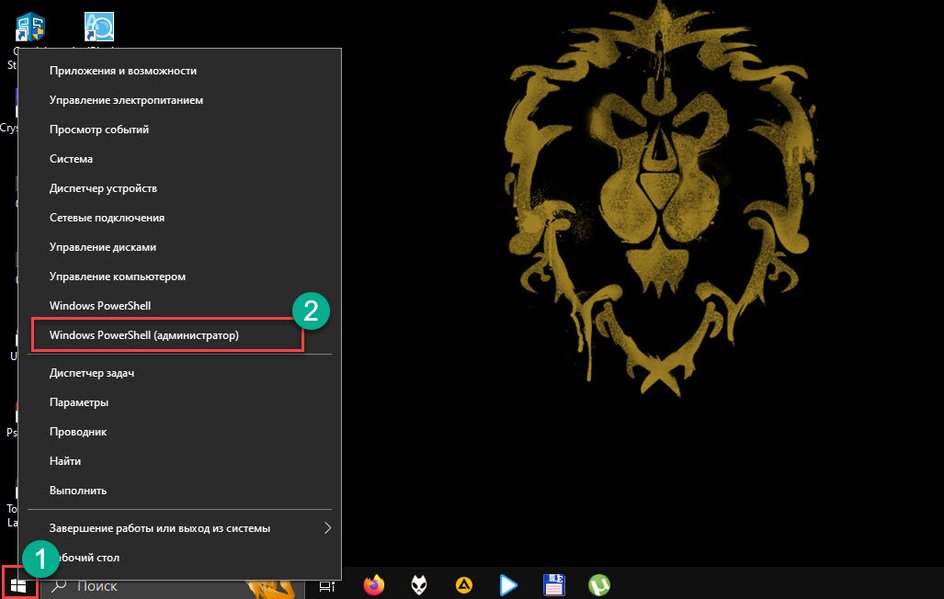Select the desktop shortcut with magnifier icon
The image size is (944, 599).
(99, 27)
